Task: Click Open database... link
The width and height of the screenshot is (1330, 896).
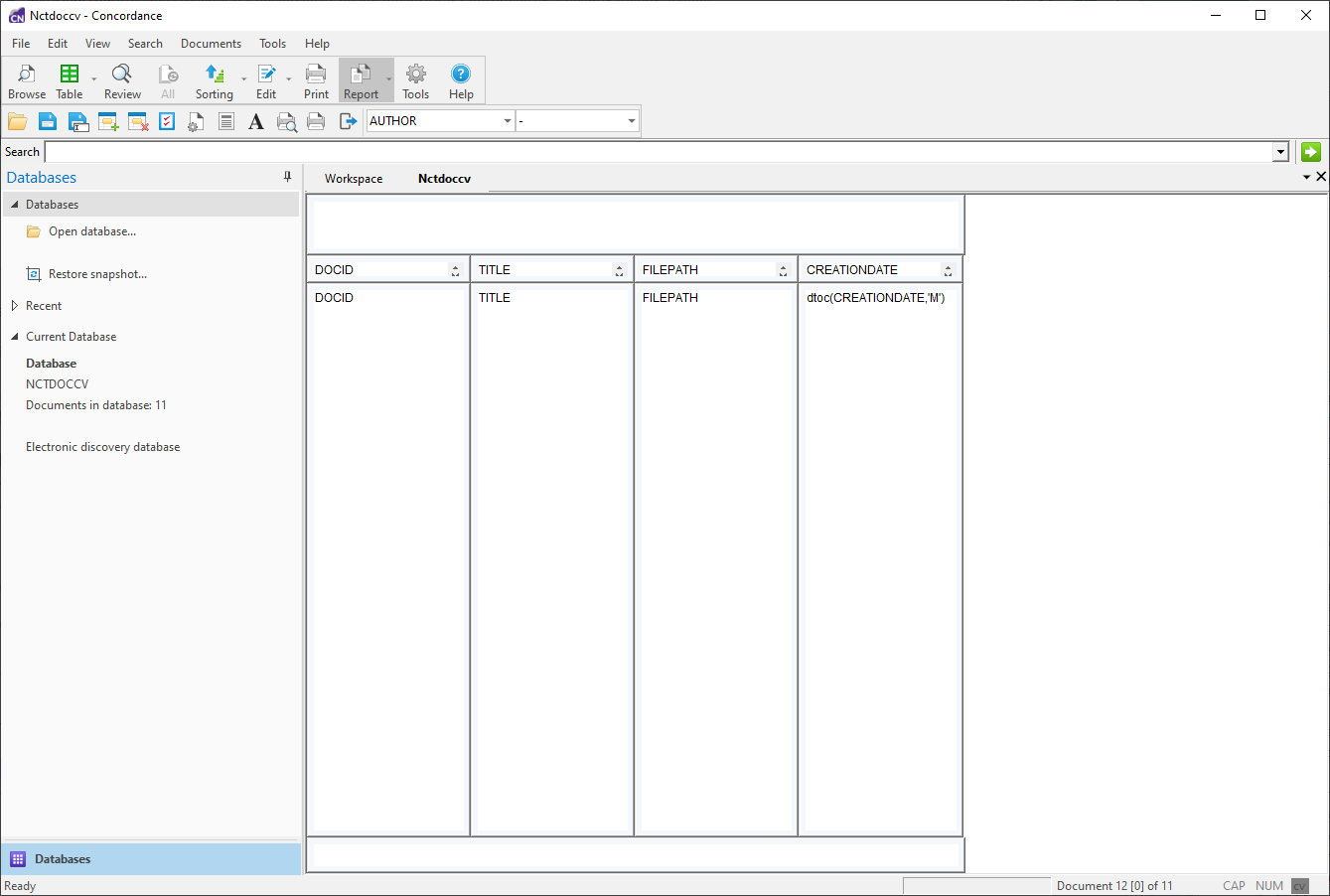Action: coord(92,231)
